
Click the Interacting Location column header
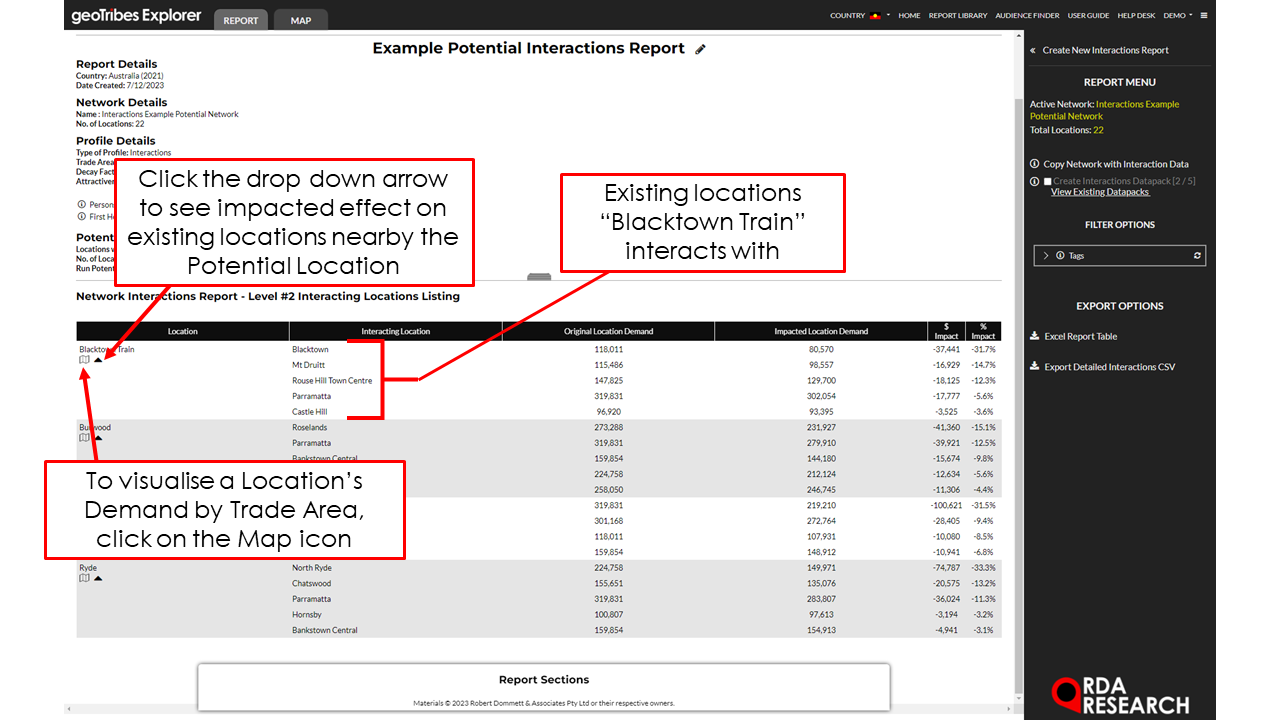click(x=396, y=331)
